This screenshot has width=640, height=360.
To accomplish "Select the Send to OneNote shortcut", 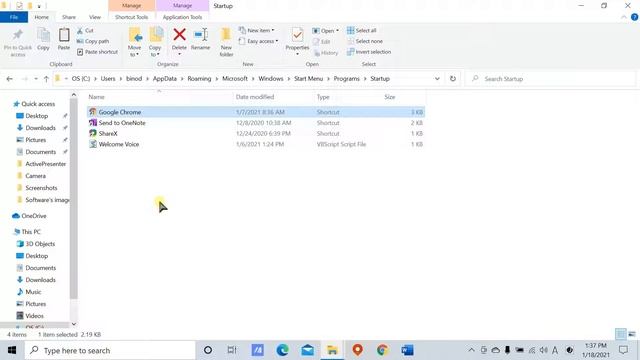I will 256,123.
